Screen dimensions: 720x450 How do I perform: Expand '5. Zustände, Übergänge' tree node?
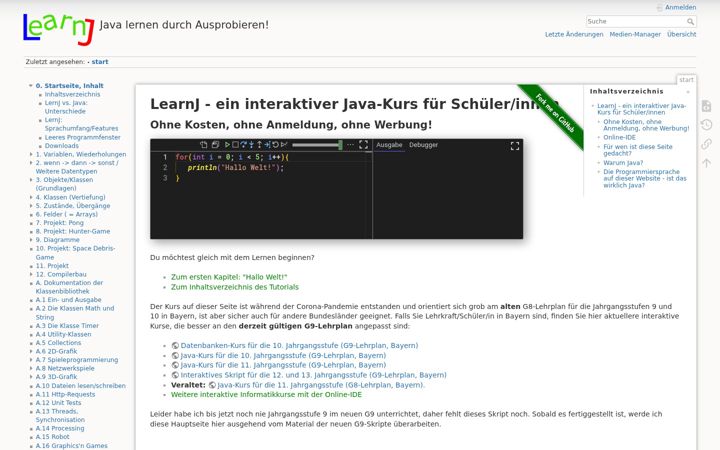(31, 206)
